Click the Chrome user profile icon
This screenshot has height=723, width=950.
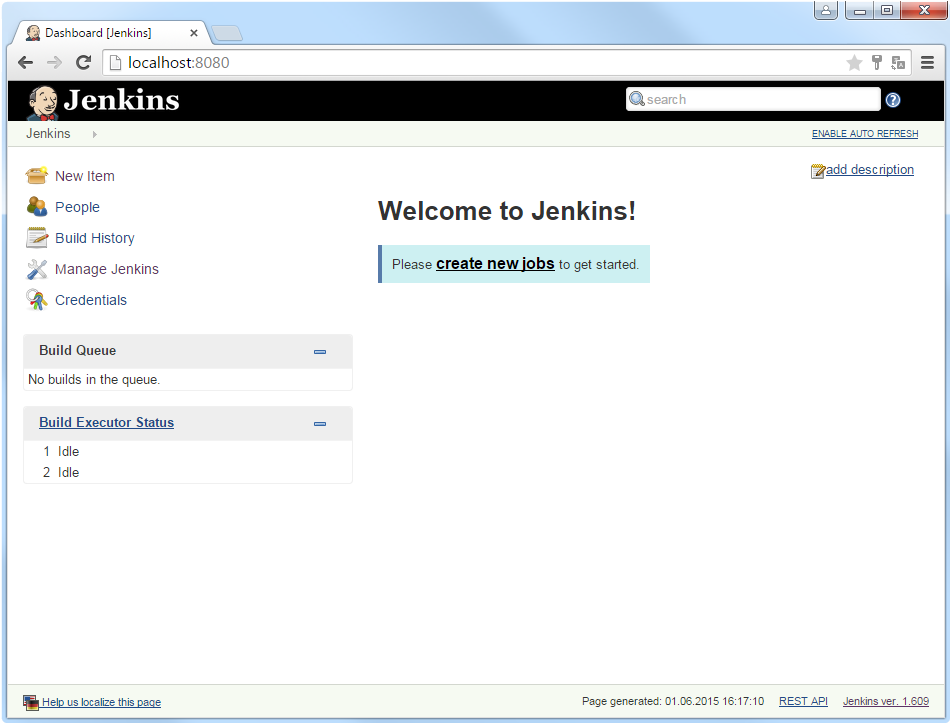coord(826,10)
